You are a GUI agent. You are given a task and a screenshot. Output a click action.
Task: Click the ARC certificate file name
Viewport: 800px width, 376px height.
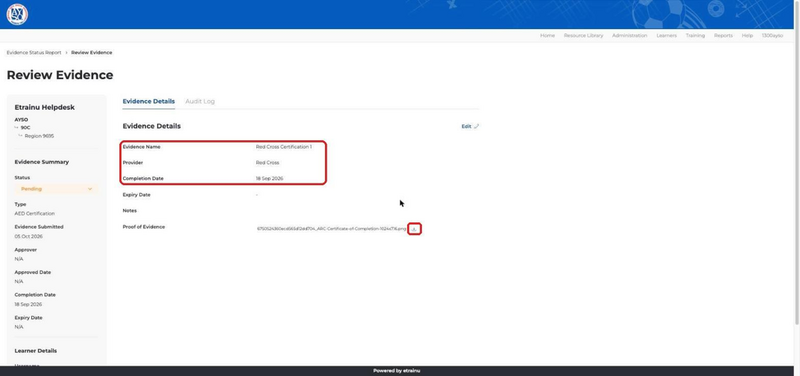pyautogui.click(x=332, y=229)
